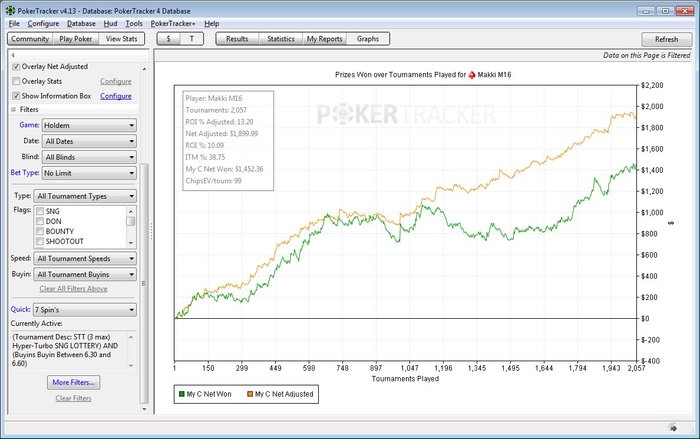Open the Tools menu
The height and width of the screenshot is (439, 700).
[134, 24]
